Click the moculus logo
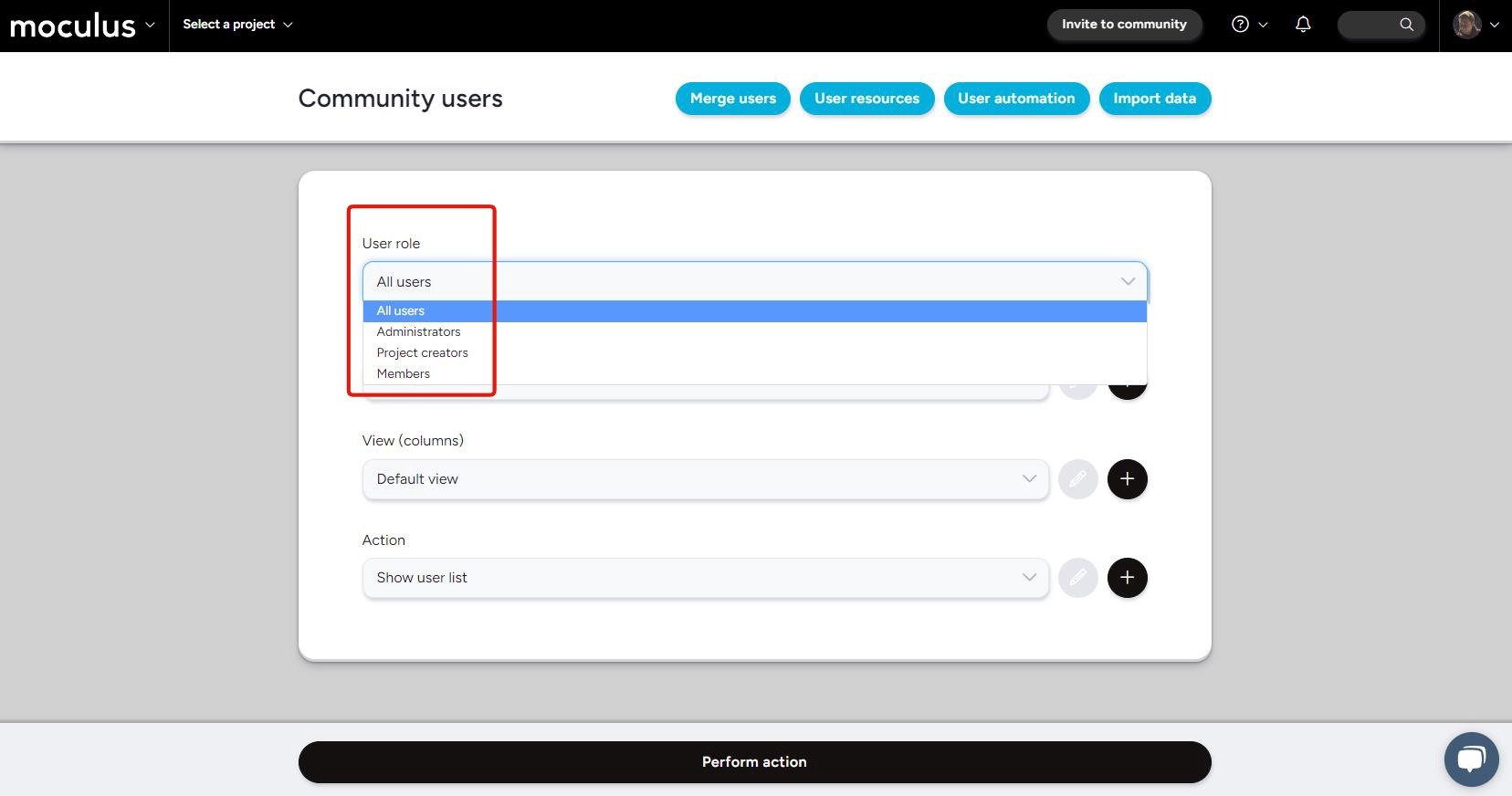The image size is (1512, 796). 73,26
